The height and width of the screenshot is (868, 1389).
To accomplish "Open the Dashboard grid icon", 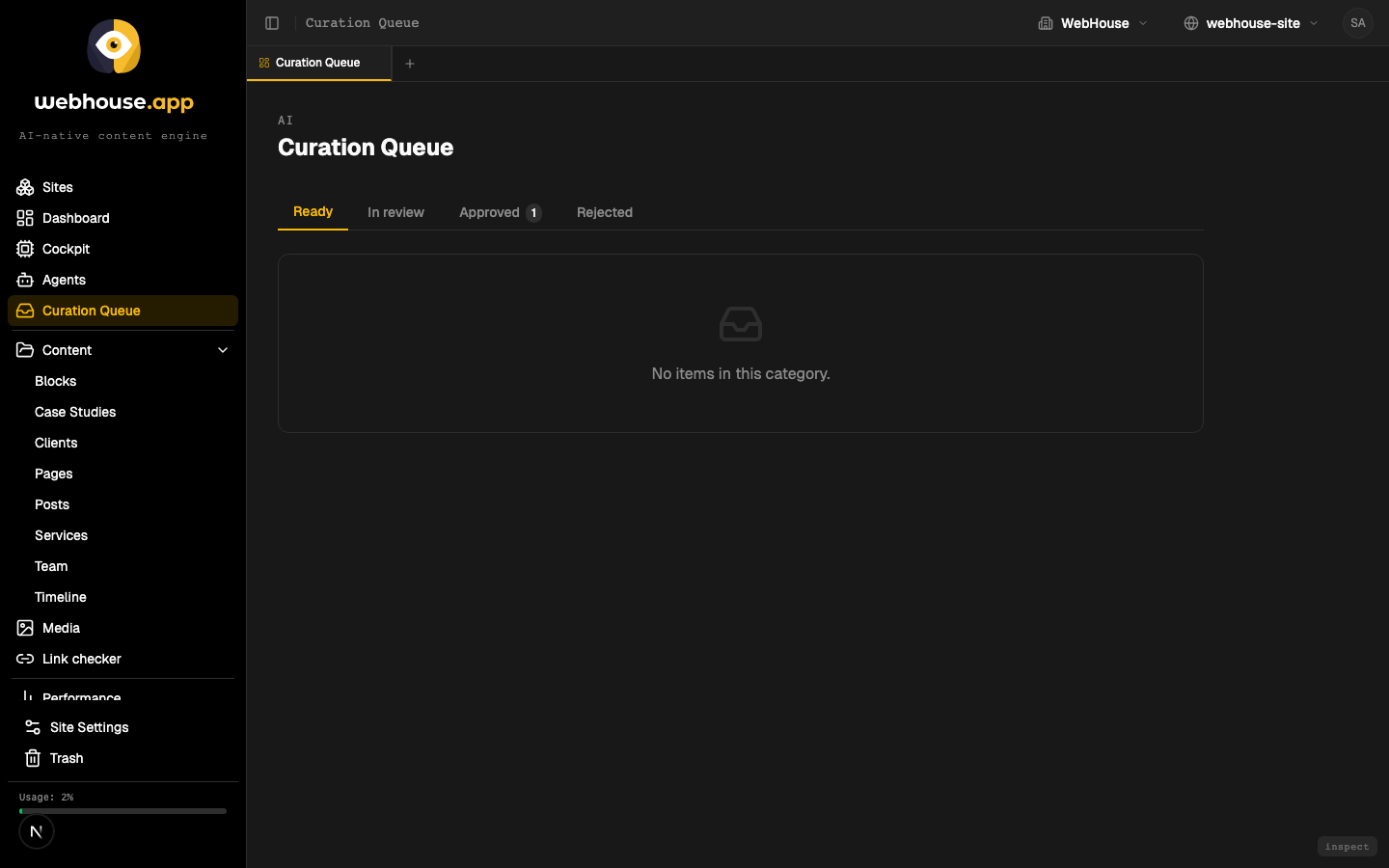I will [25, 218].
